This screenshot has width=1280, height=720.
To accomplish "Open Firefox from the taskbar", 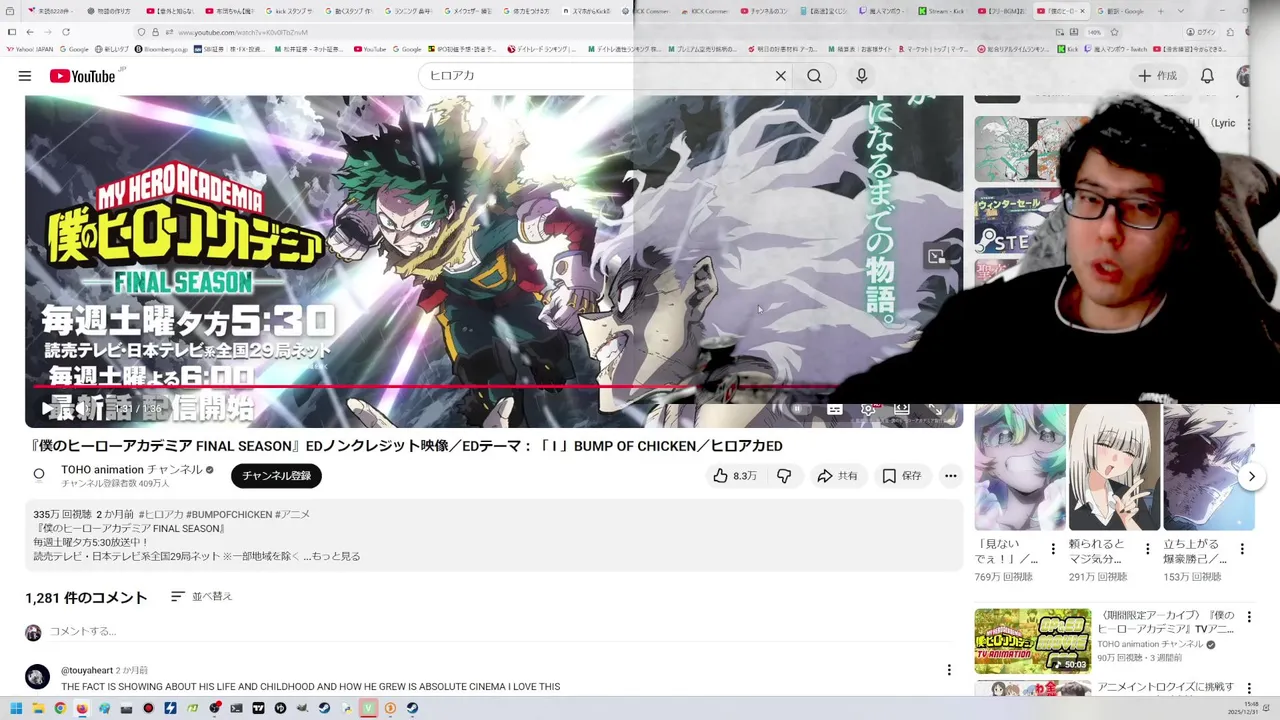I will tap(82, 708).
